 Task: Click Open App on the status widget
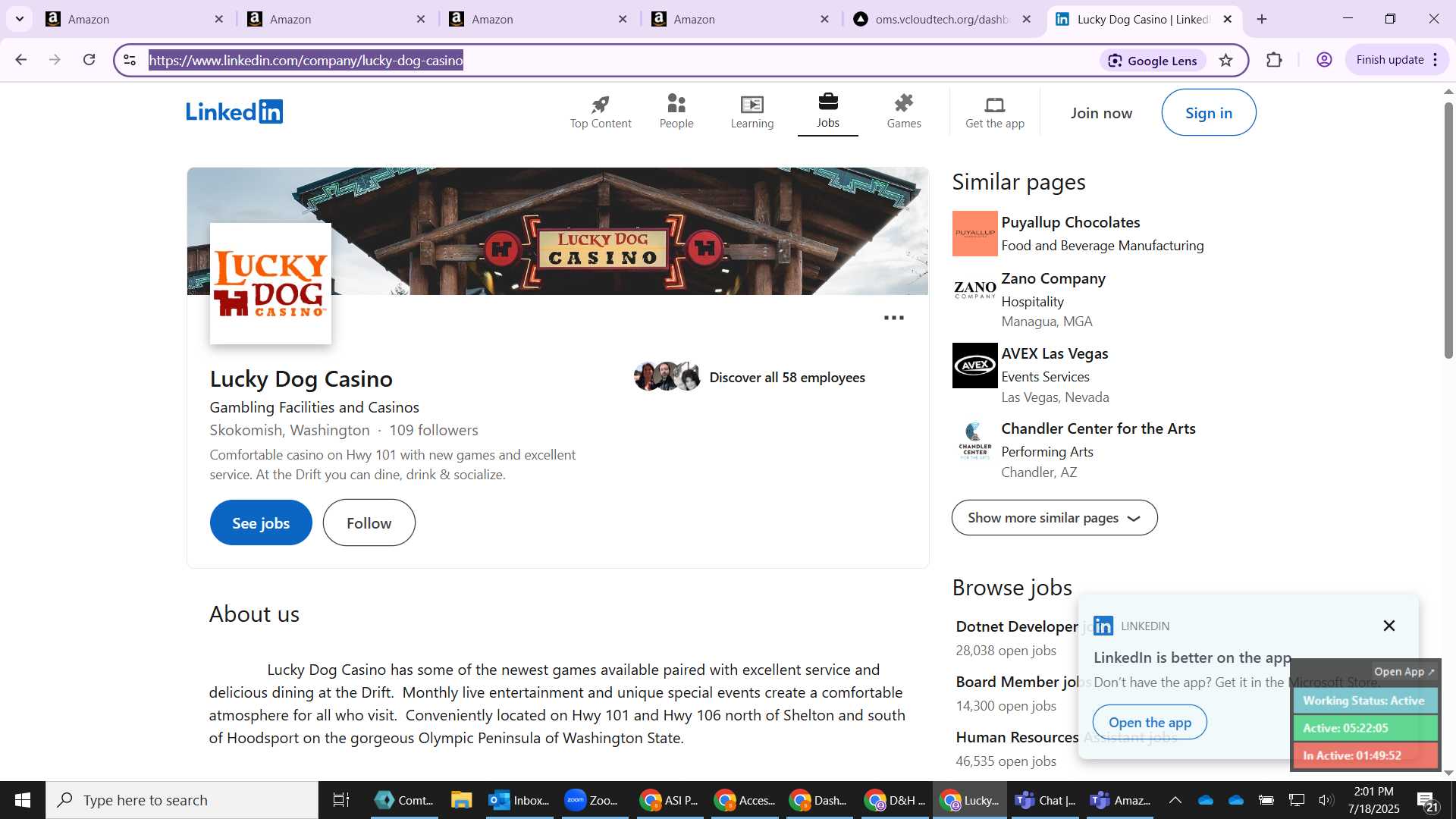[x=1404, y=672]
